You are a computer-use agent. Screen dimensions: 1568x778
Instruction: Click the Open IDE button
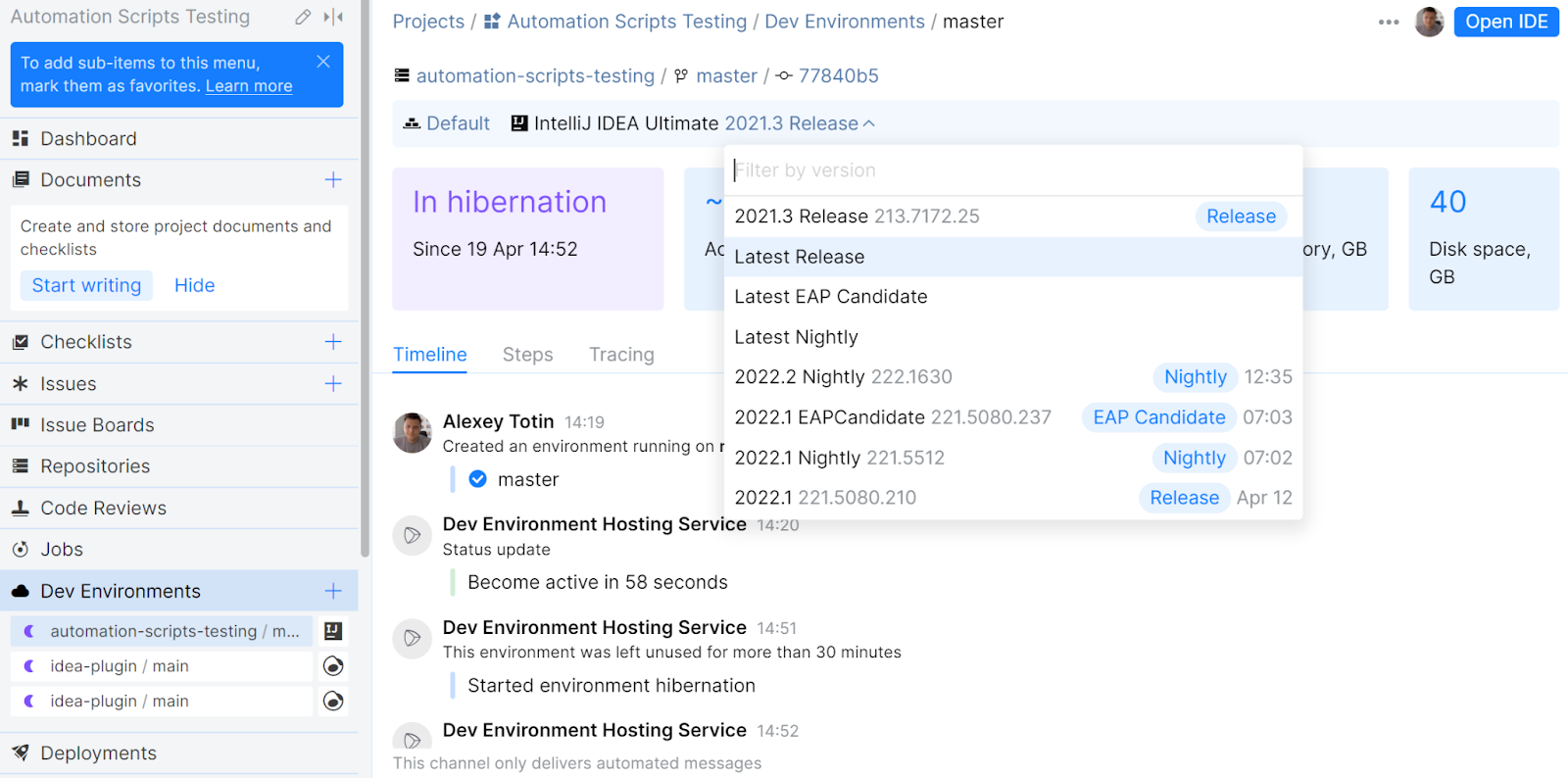coord(1506,22)
